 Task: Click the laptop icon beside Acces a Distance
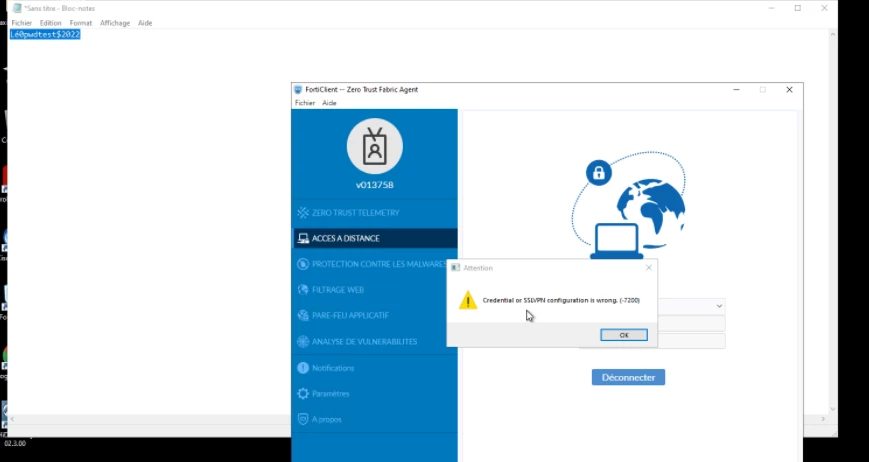[303, 238]
